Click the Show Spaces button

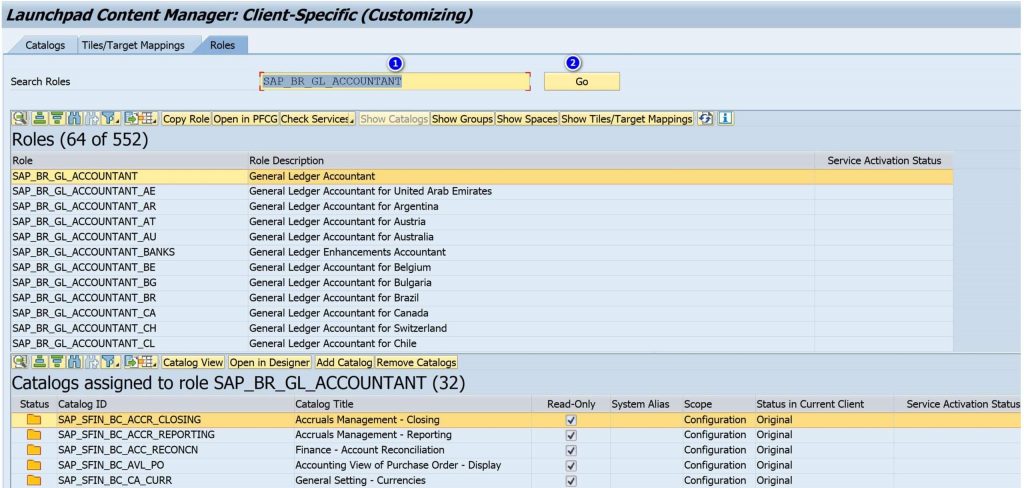tap(527, 119)
